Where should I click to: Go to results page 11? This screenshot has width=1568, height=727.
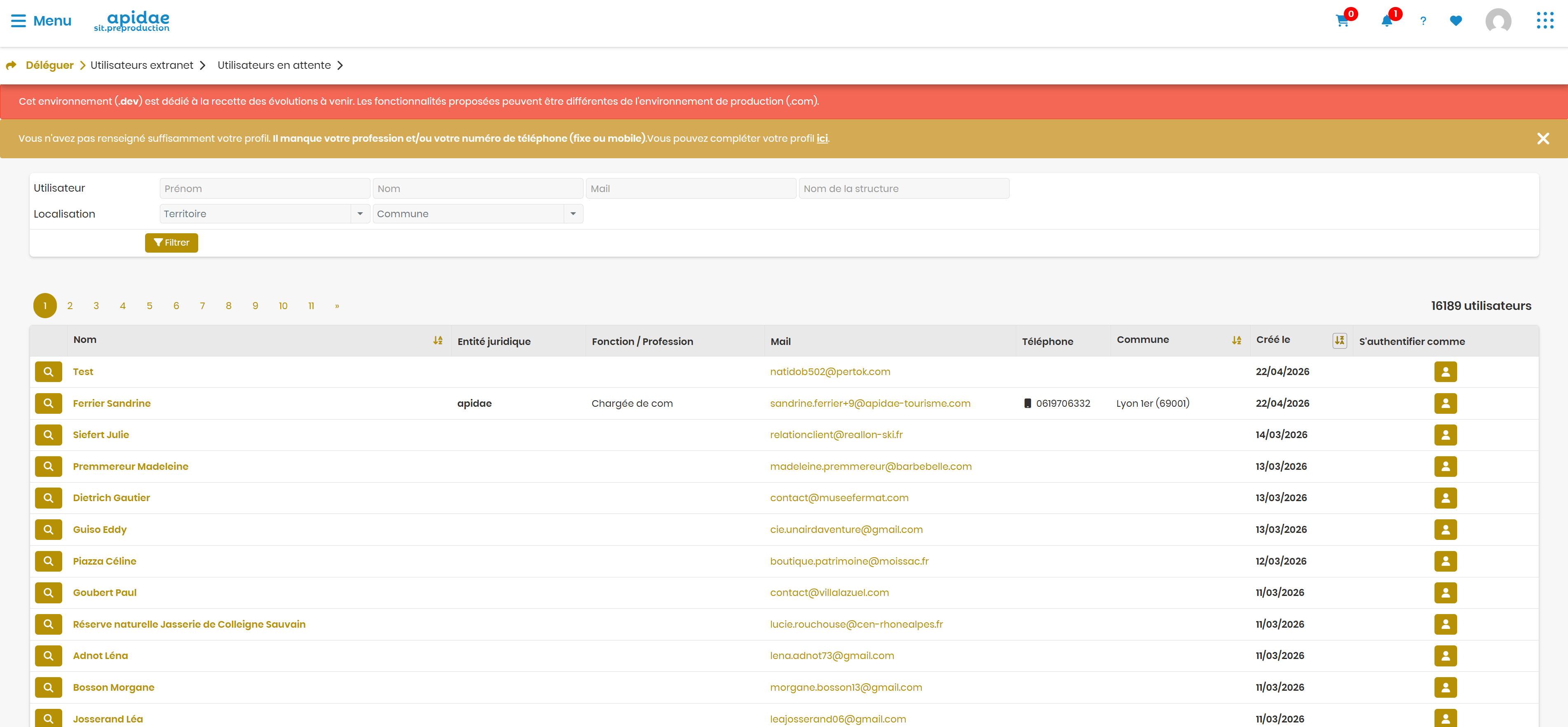pos(311,306)
